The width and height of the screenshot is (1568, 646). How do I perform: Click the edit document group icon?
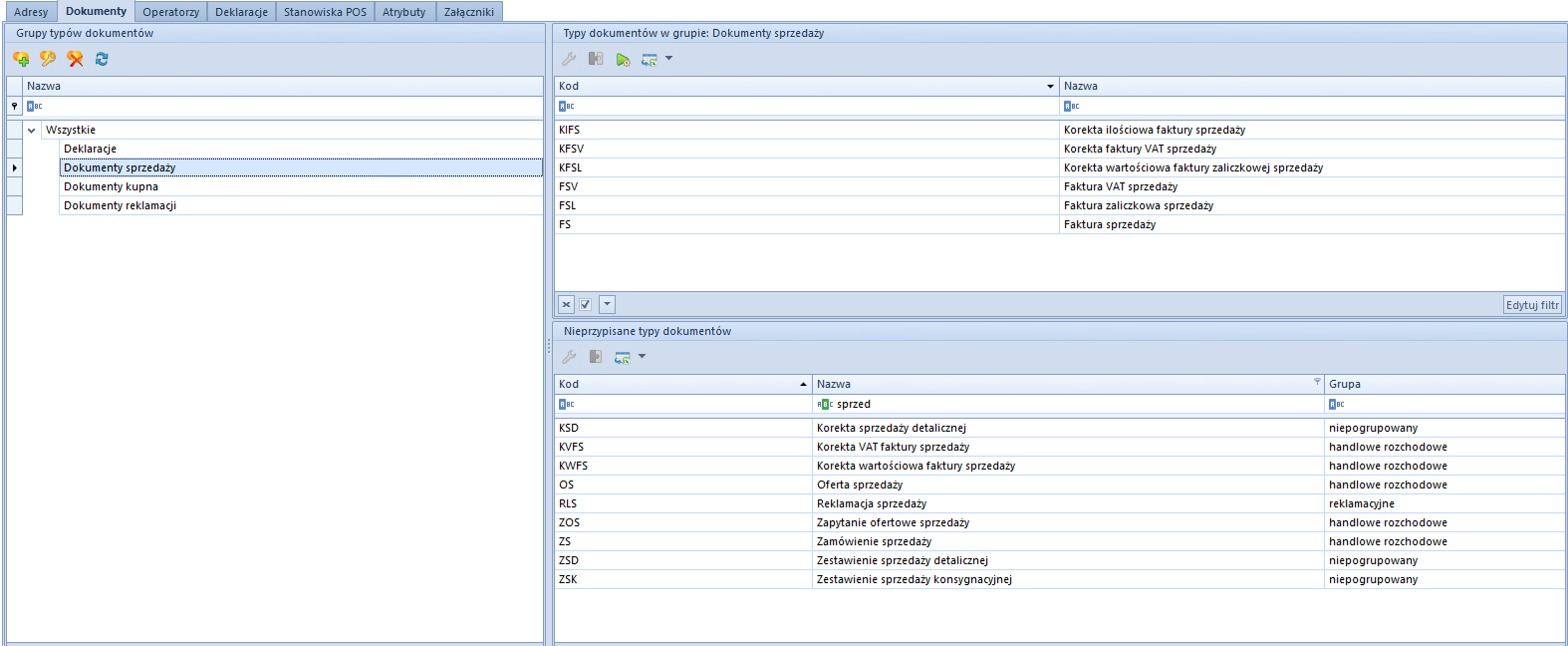48,59
